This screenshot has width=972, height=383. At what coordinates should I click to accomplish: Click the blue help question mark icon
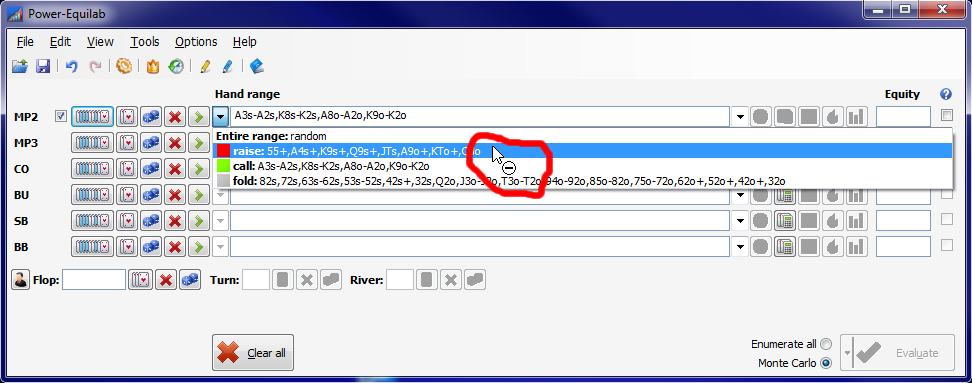pyautogui.click(x=945, y=94)
